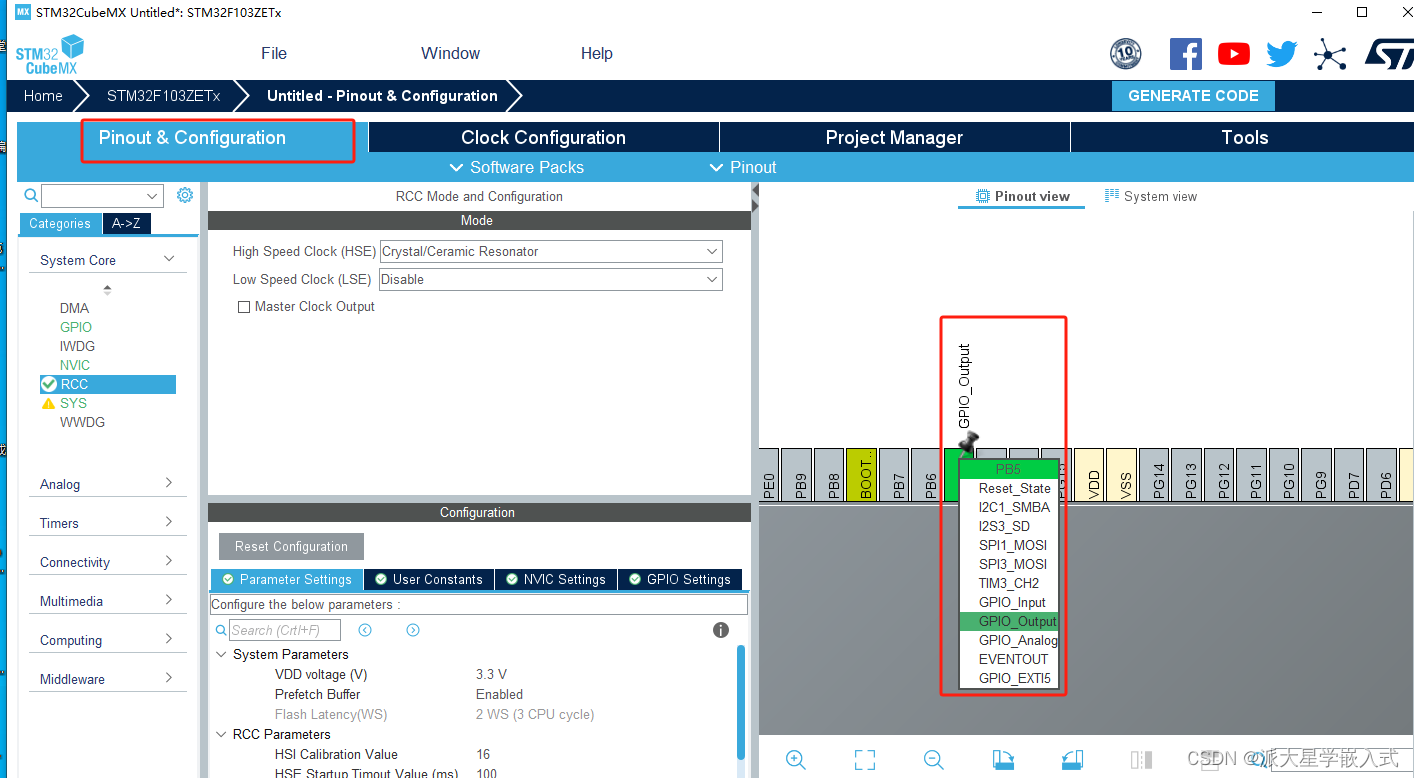Switch to System view
The width and height of the screenshot is (1414, 778).
[x=1151, y=196]
